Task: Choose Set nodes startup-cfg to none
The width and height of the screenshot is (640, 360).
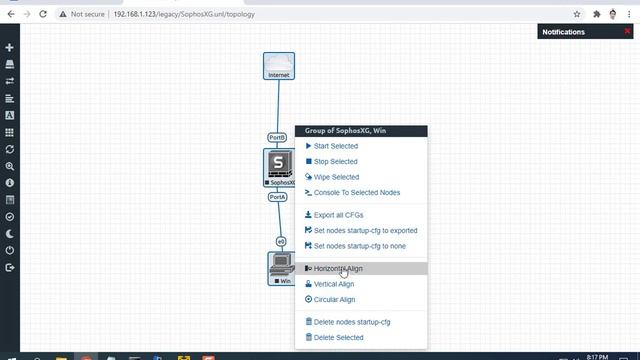Action: [x=361, y=246]
